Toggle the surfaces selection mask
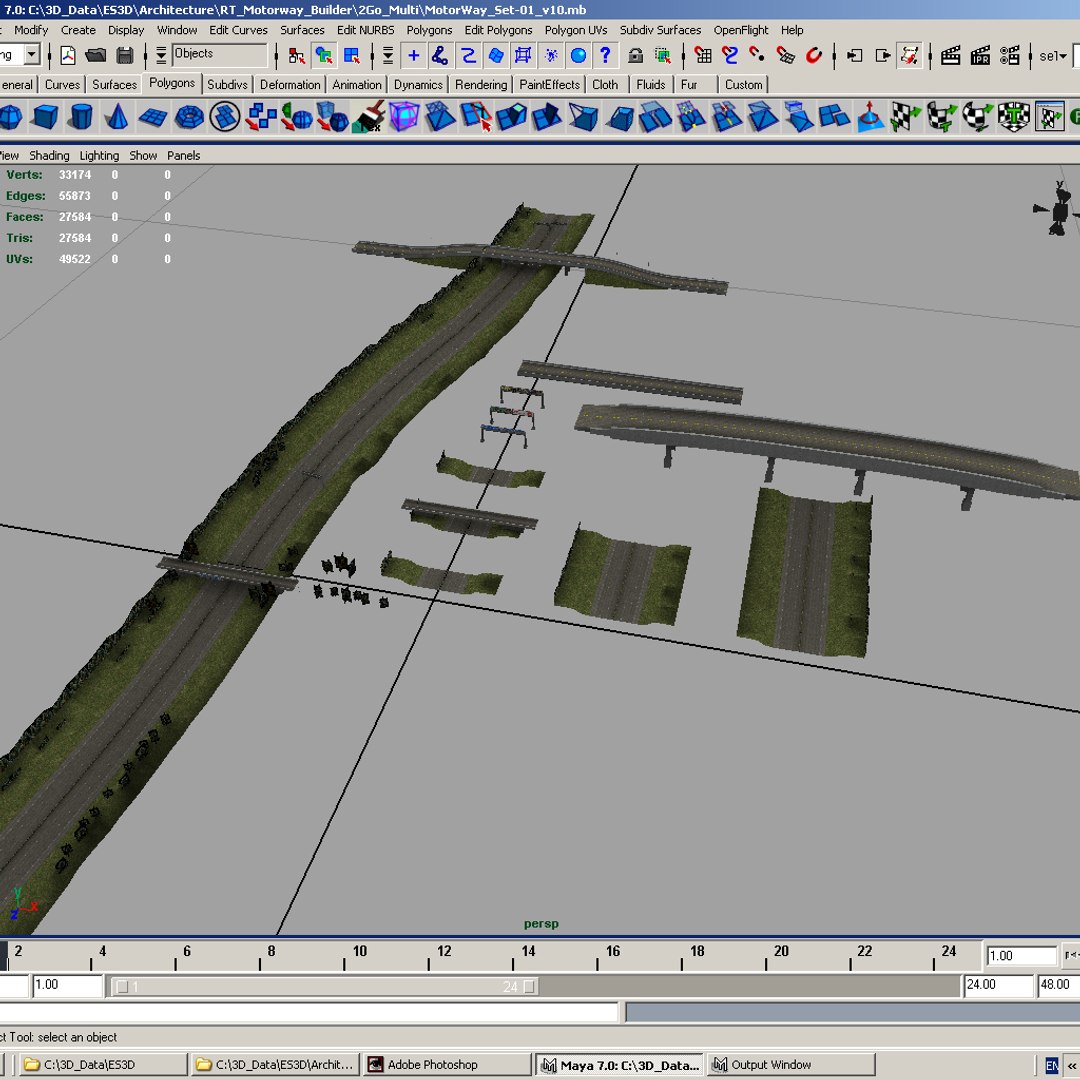1080x1080 pixels. click(x=496, y=55)
